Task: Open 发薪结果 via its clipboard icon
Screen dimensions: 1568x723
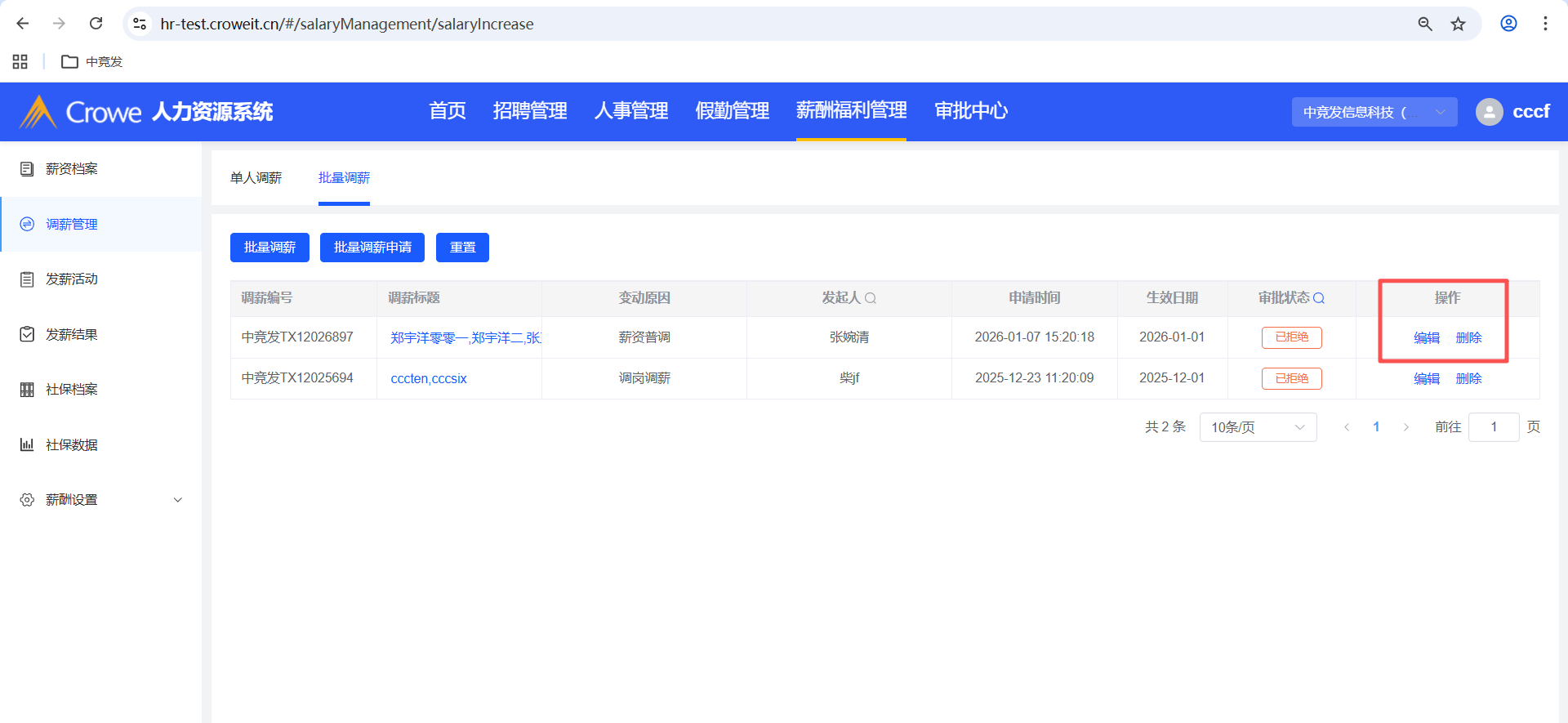Action: pyautogui.click(x=27, y=334)
